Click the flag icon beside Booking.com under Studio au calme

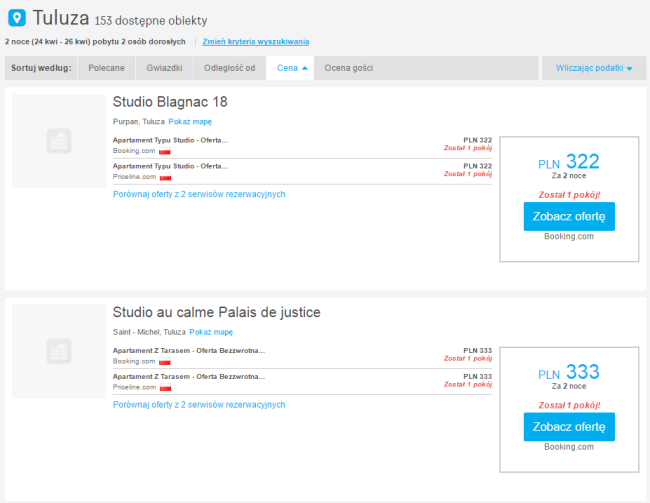(x=165, y=362)
